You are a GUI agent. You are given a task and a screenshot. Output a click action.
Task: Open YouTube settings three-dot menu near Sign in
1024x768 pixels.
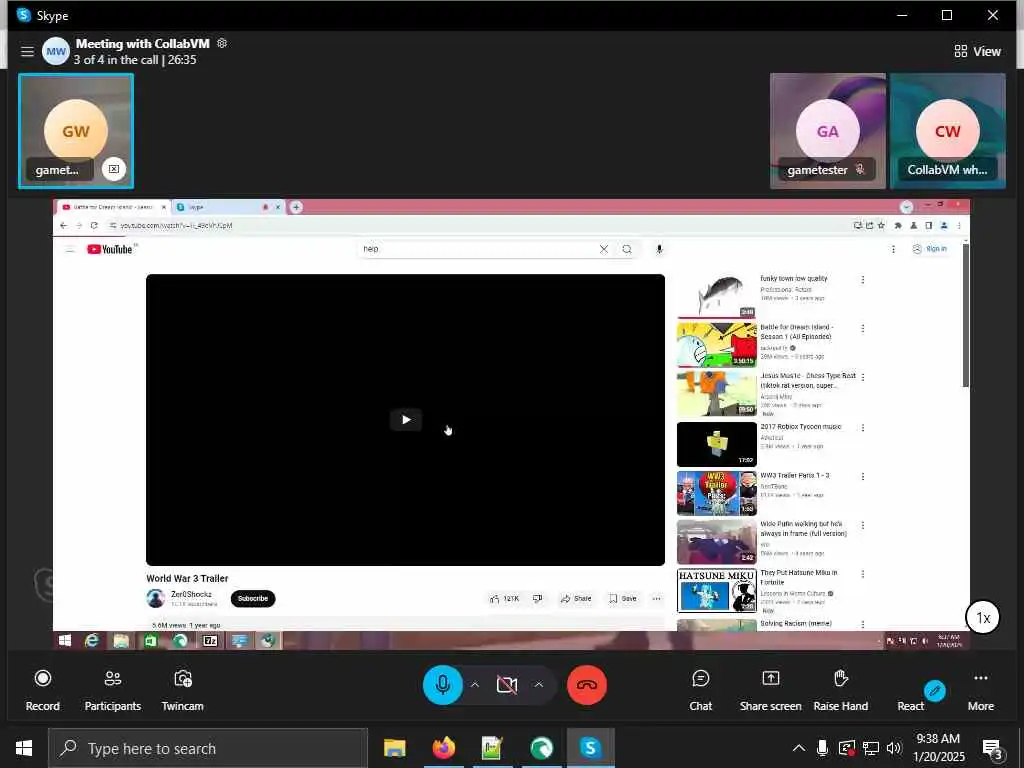[x=893, y=249]
